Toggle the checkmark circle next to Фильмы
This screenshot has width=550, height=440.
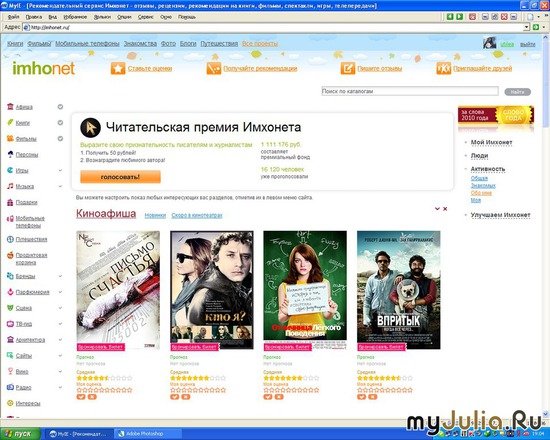click(x=60, y=138)
